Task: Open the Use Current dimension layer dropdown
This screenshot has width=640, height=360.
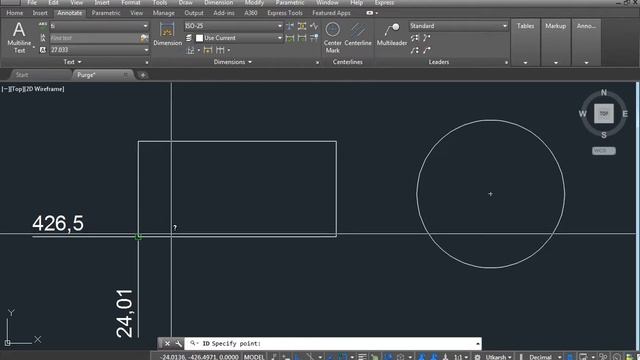Action: pos(280,38)
